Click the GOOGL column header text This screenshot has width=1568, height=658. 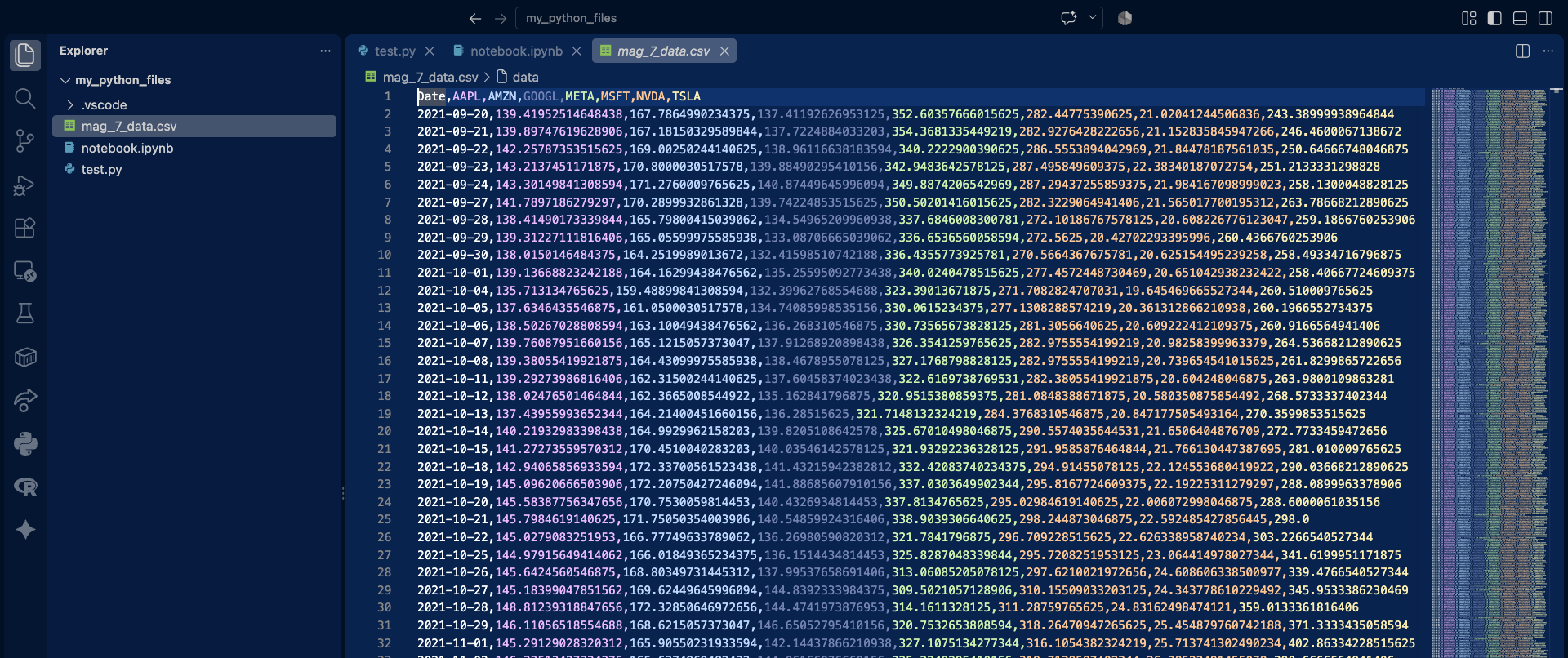(541, 96)
